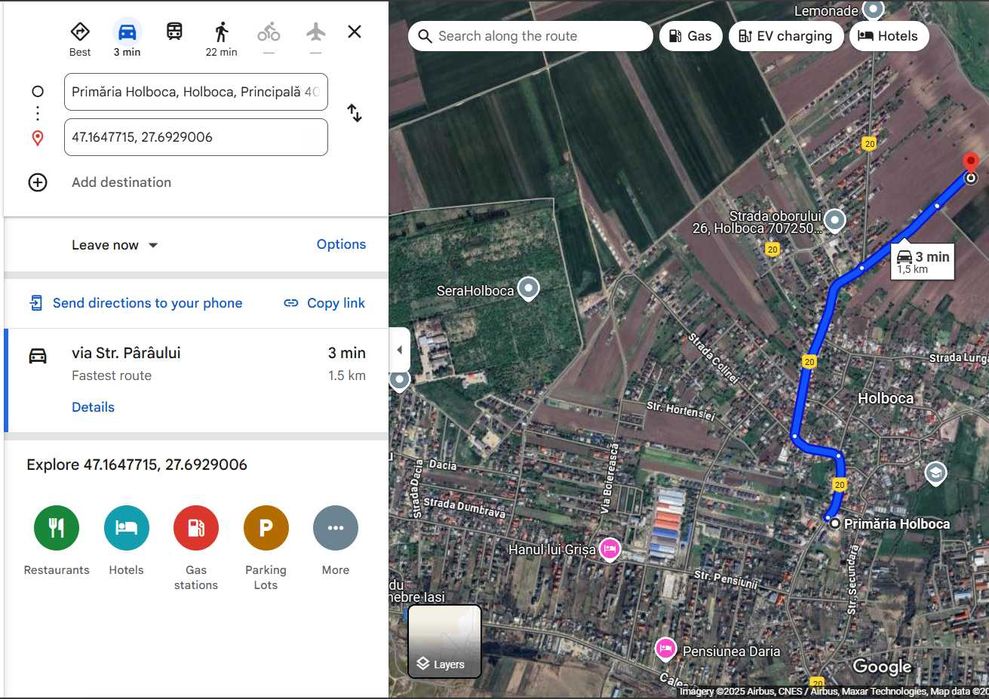The width and height of the screenshot is (989, 699).
Task: Filter map by Gas chip
Action: click(691, 36)
